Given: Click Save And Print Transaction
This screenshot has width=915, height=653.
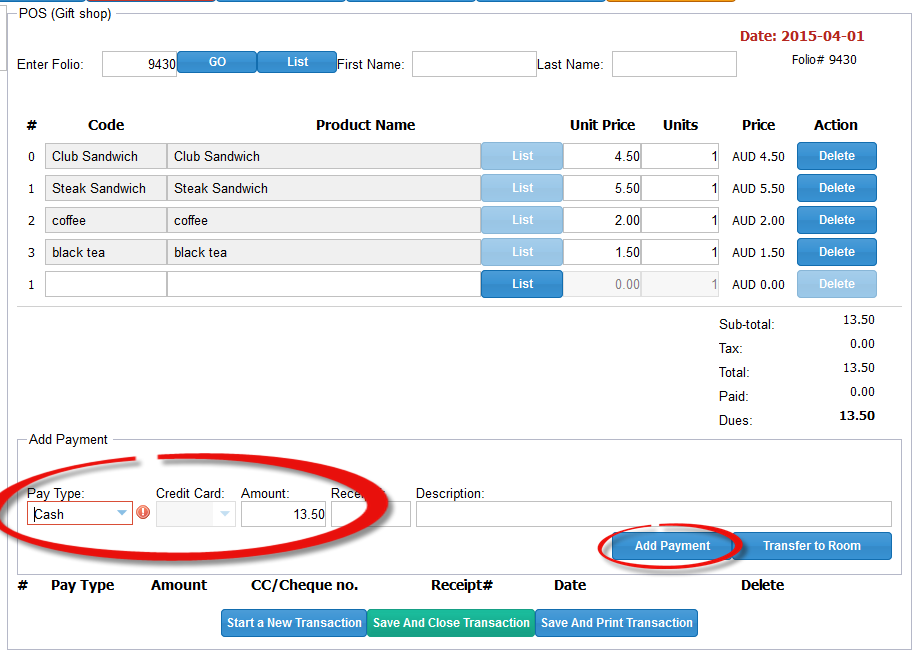Looking at the screenshot, I should tap(616, 623).
